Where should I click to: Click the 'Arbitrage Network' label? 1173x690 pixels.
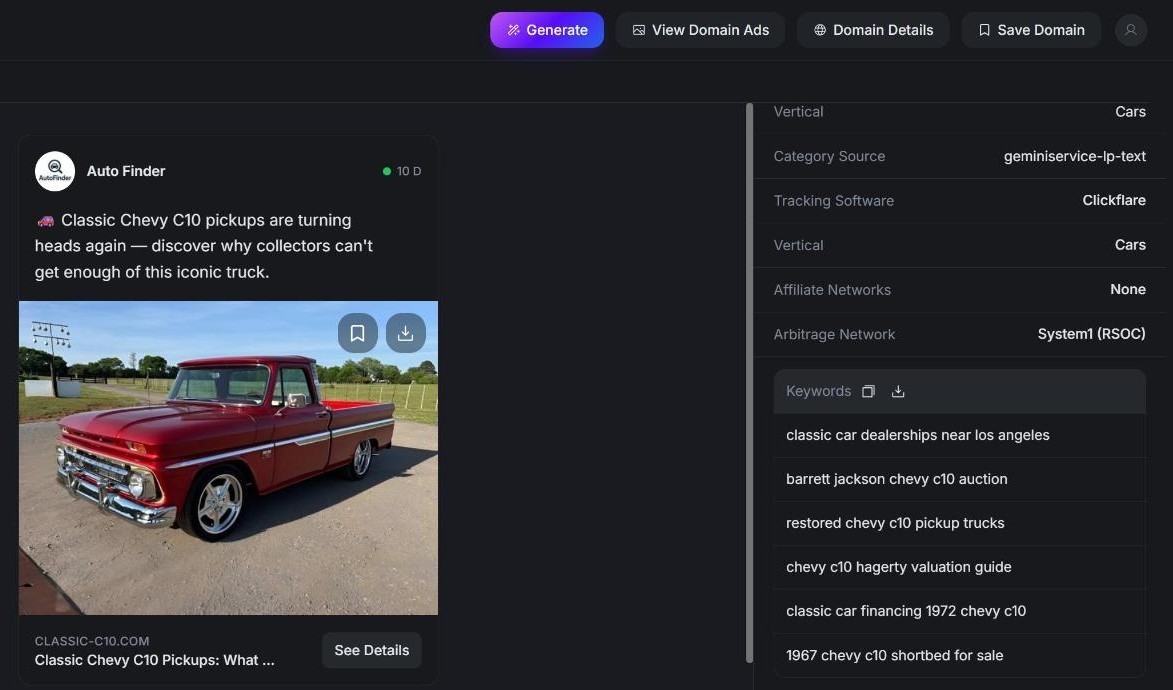coord(834,335)
